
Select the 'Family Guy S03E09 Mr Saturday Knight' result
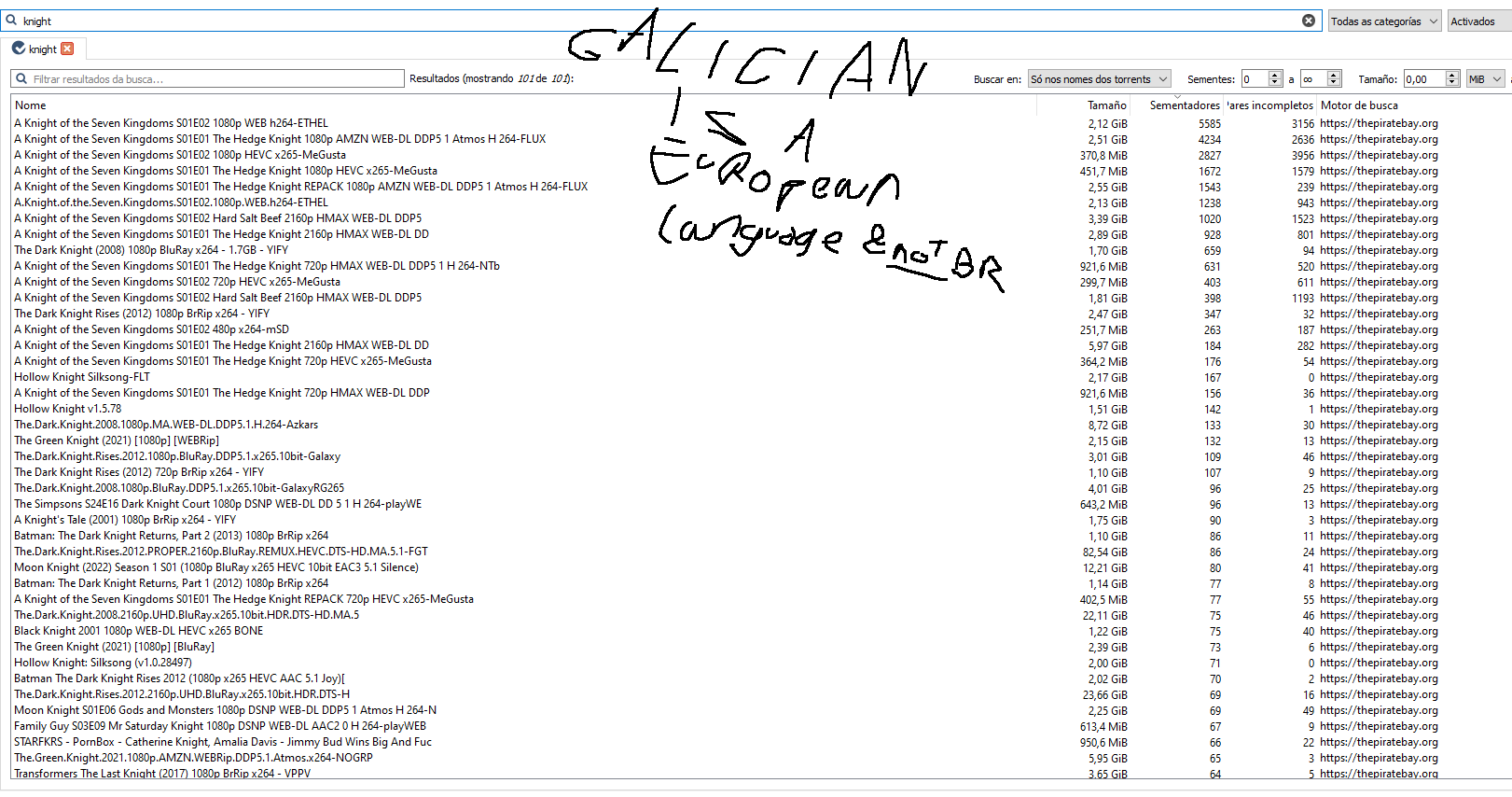(220, 726)
